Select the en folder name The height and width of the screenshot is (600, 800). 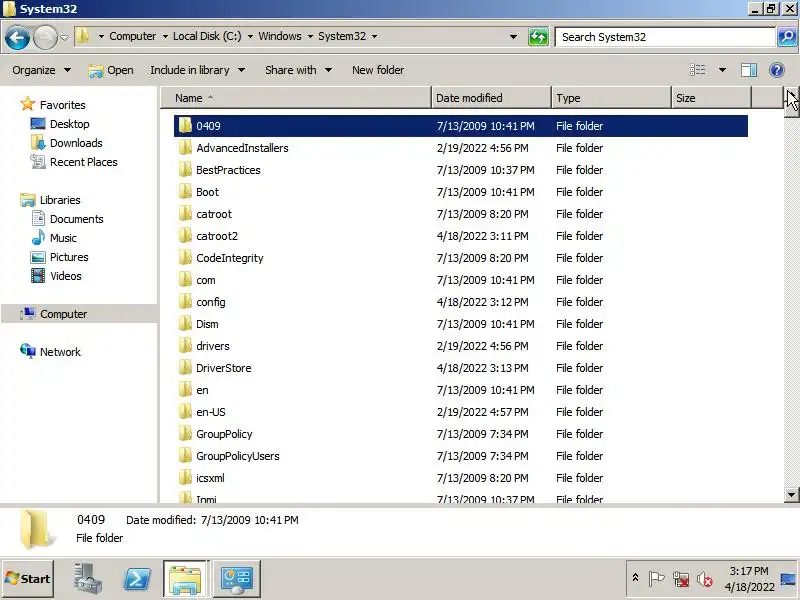203,390
